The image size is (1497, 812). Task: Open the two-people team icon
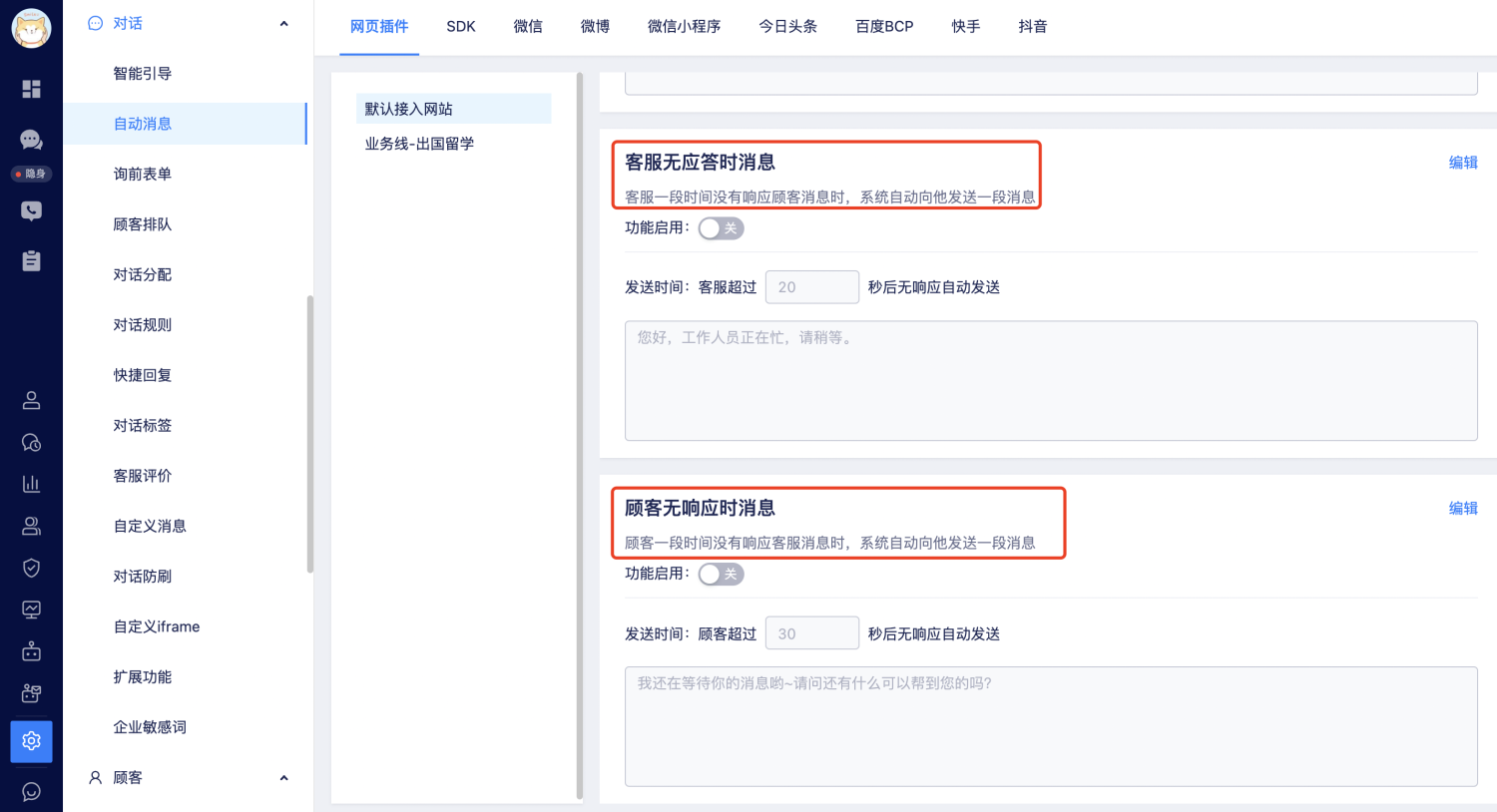[31, 526]
